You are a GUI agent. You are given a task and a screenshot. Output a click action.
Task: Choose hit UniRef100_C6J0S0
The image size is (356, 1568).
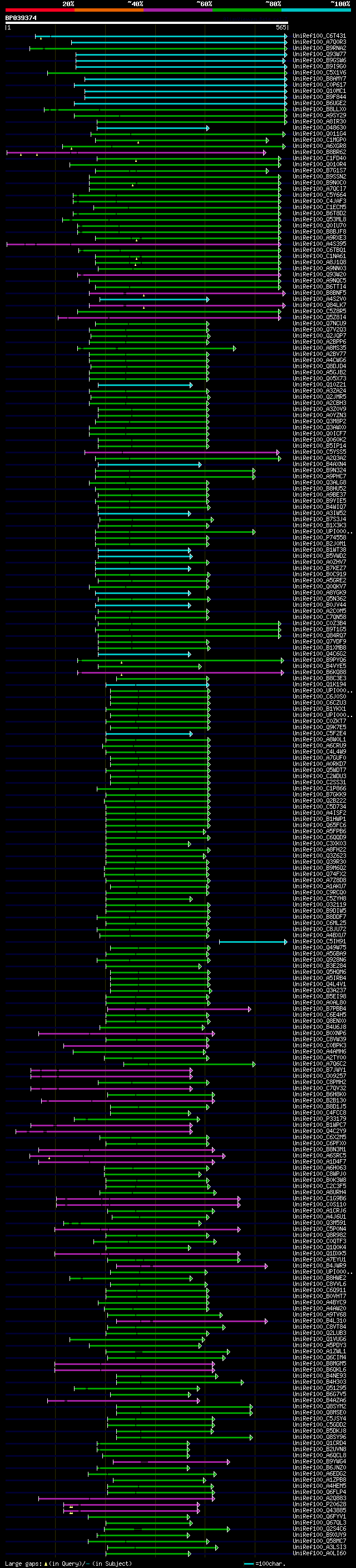(x=319, y=696)
